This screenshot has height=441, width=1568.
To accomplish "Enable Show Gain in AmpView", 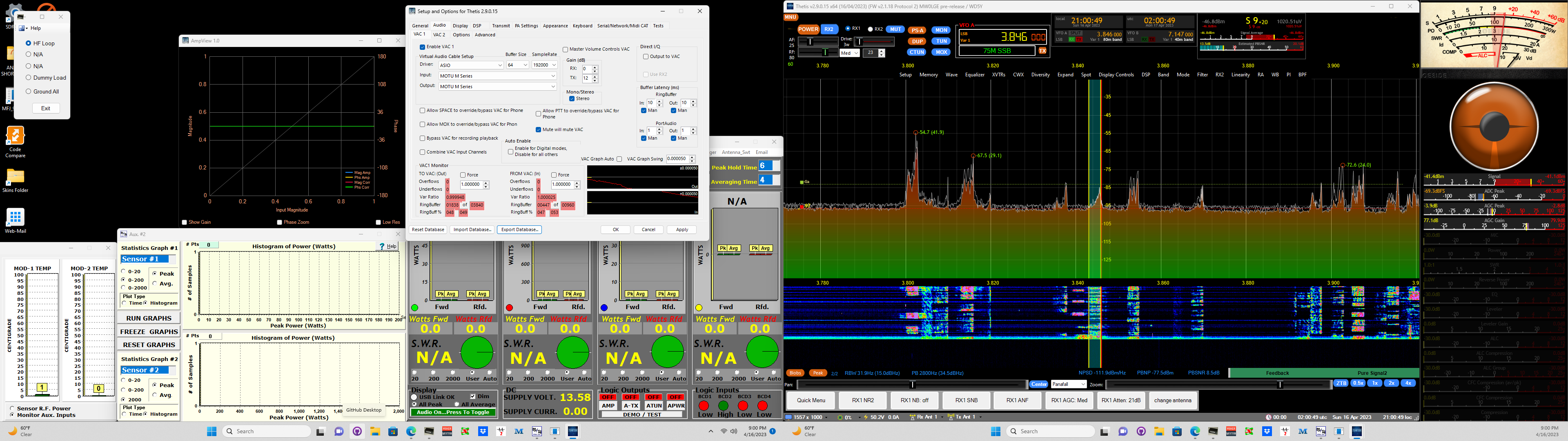I will [185, 222].
